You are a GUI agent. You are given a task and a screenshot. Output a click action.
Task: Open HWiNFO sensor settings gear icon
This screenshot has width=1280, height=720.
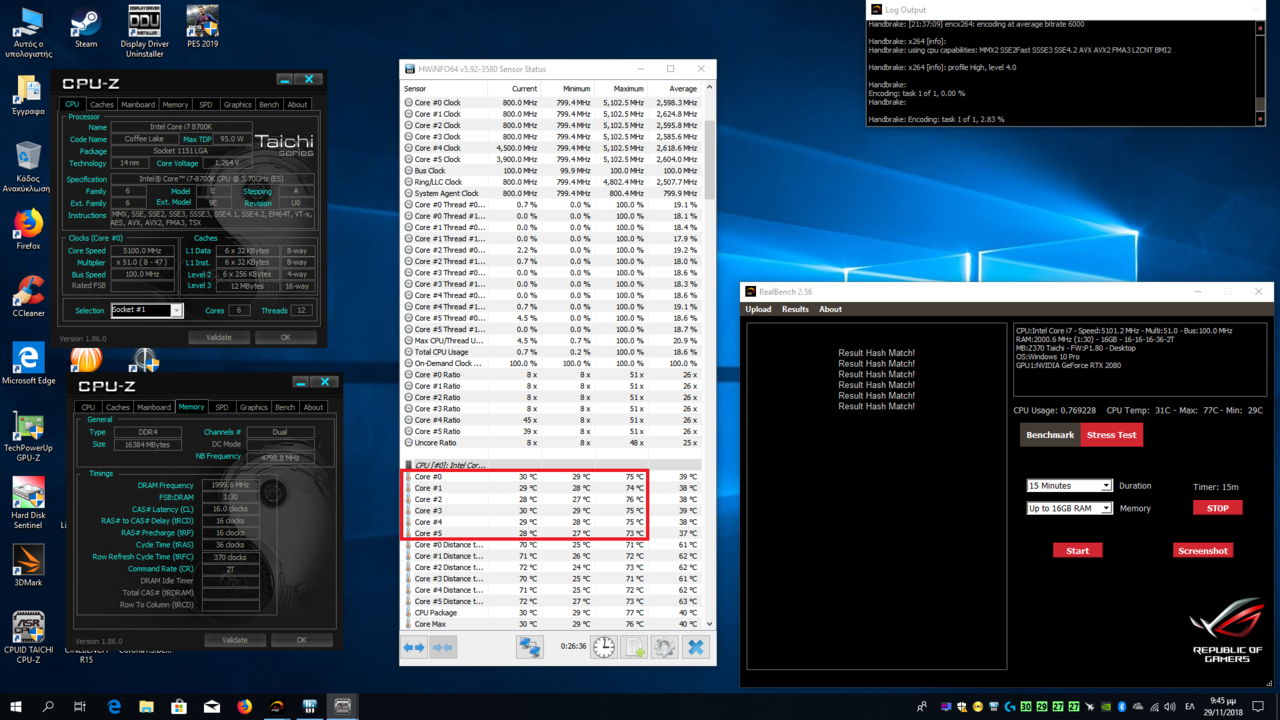(664, 647)
